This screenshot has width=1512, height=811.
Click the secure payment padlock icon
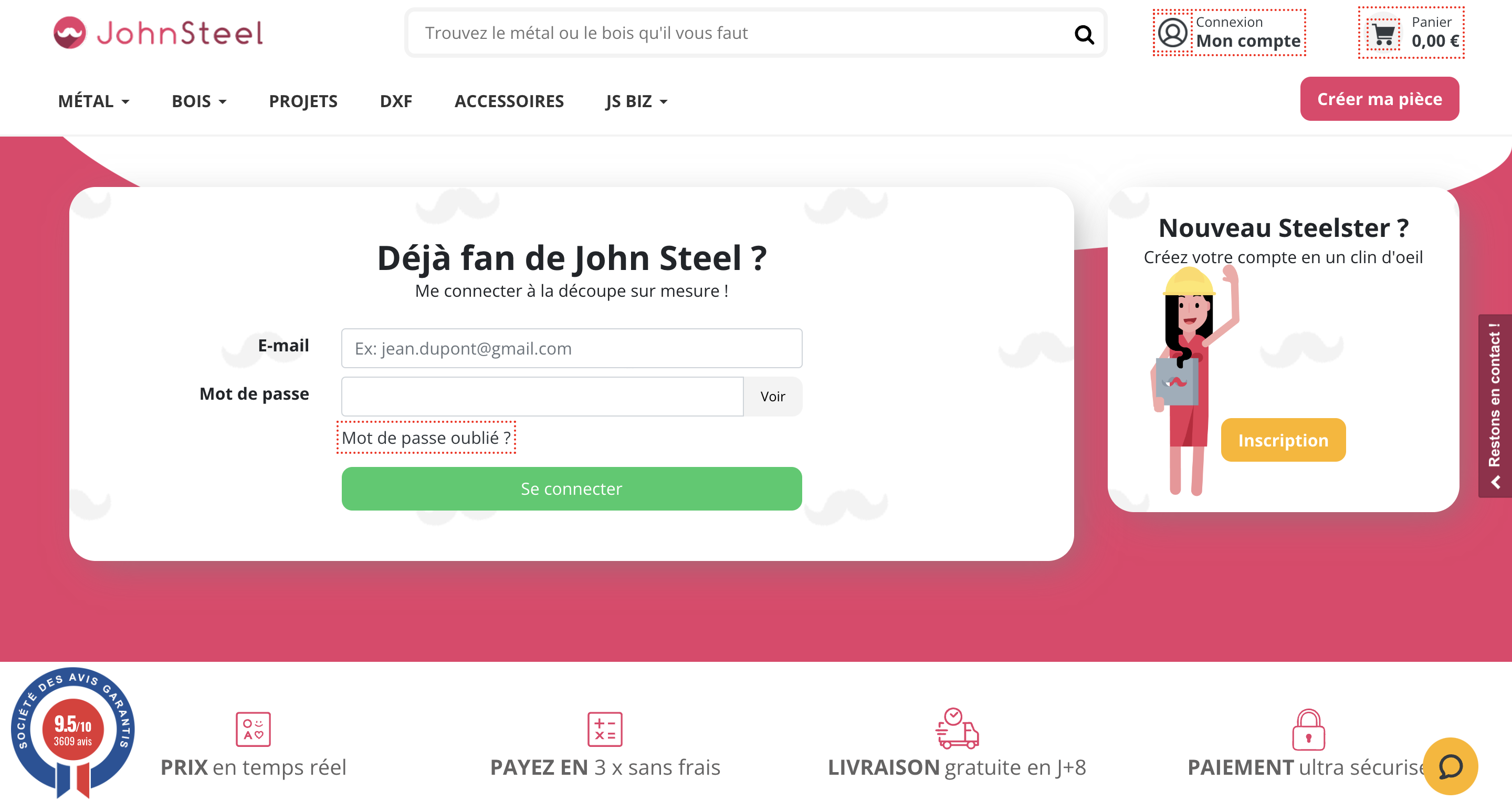[1308, 730]
